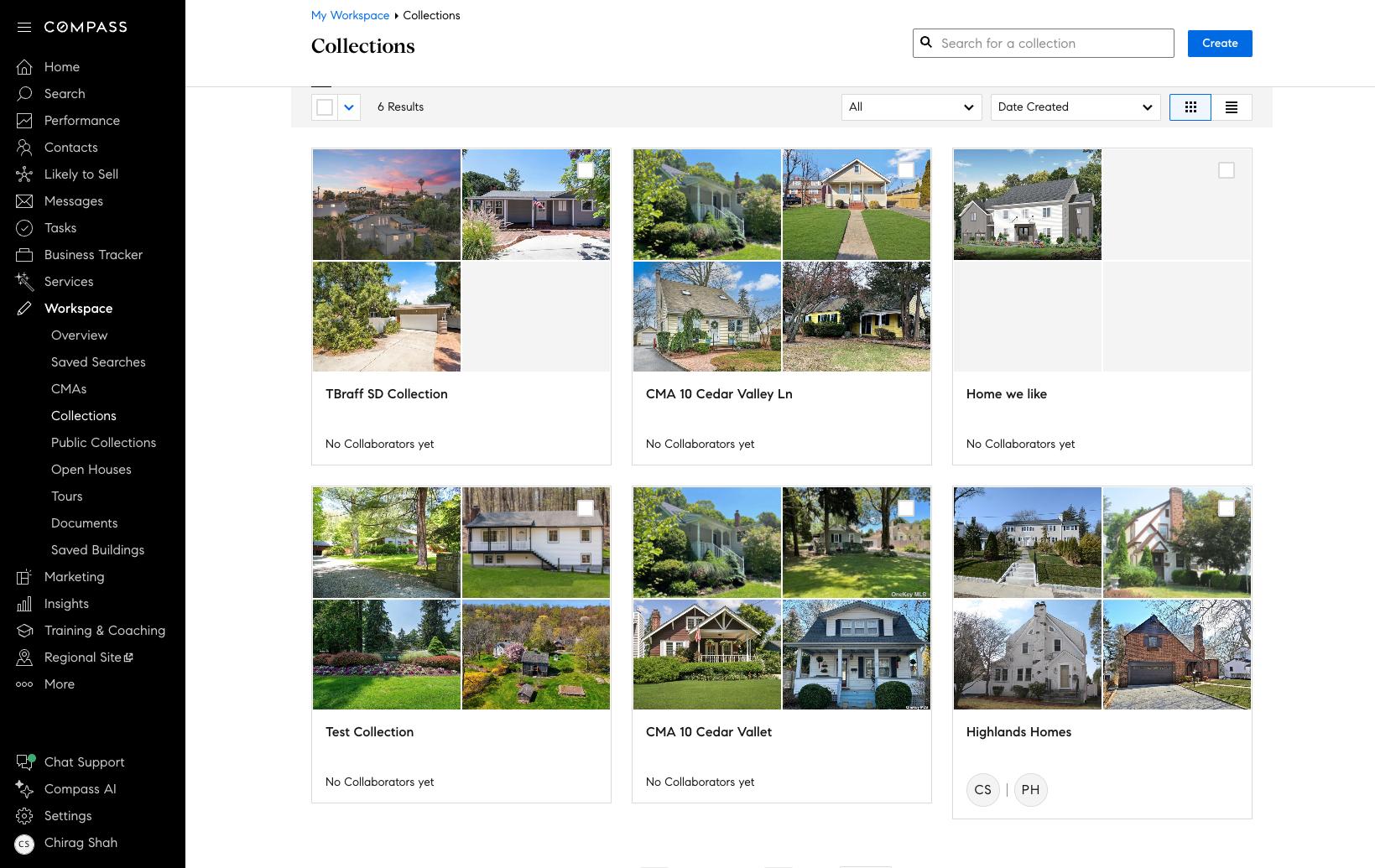The height and width of the screenshot is (868, 1375).
Task: Click the Chat Support icon
Action: (24, 762)
